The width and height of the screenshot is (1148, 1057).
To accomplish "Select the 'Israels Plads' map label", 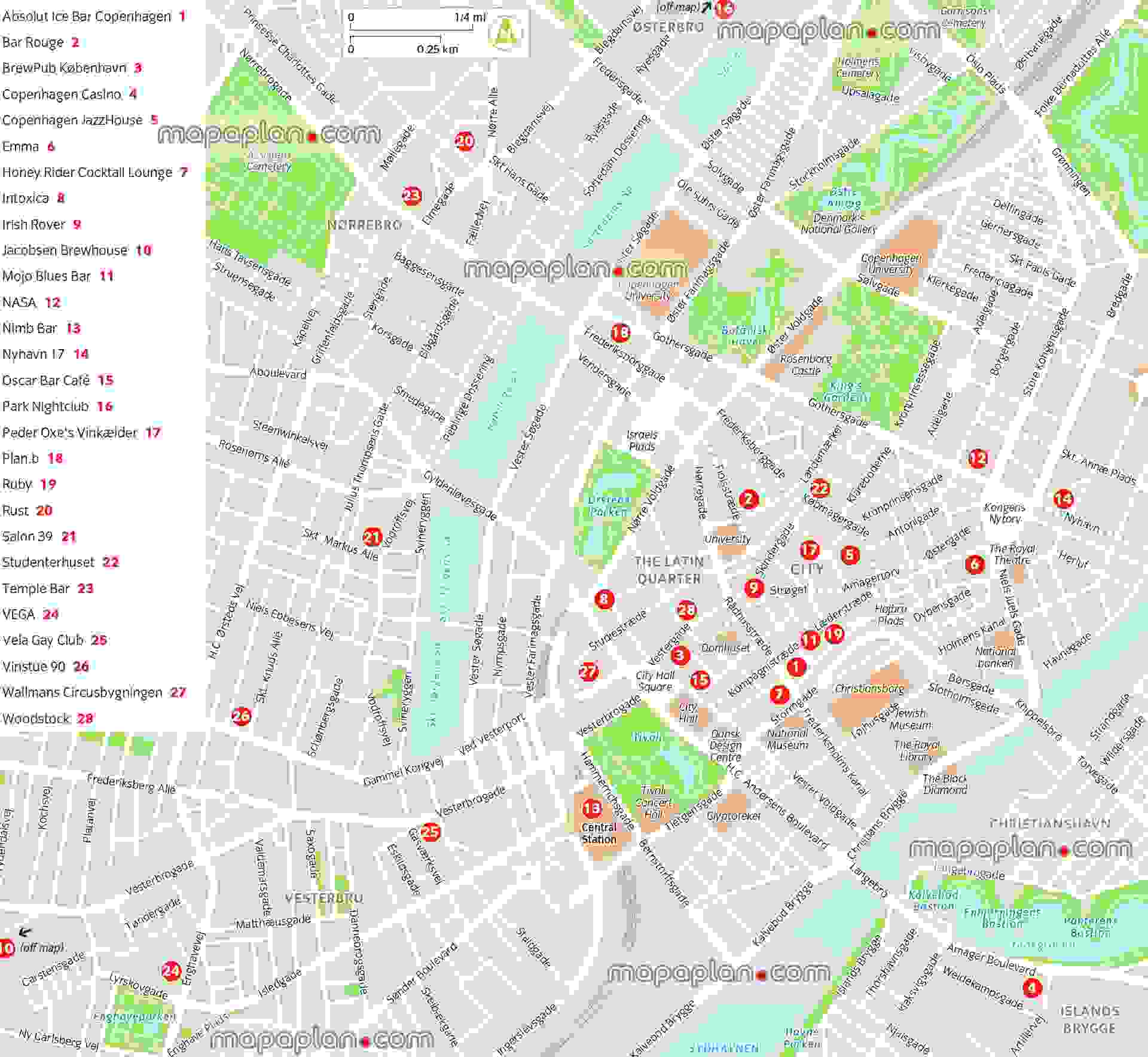I will coord(642,441).
